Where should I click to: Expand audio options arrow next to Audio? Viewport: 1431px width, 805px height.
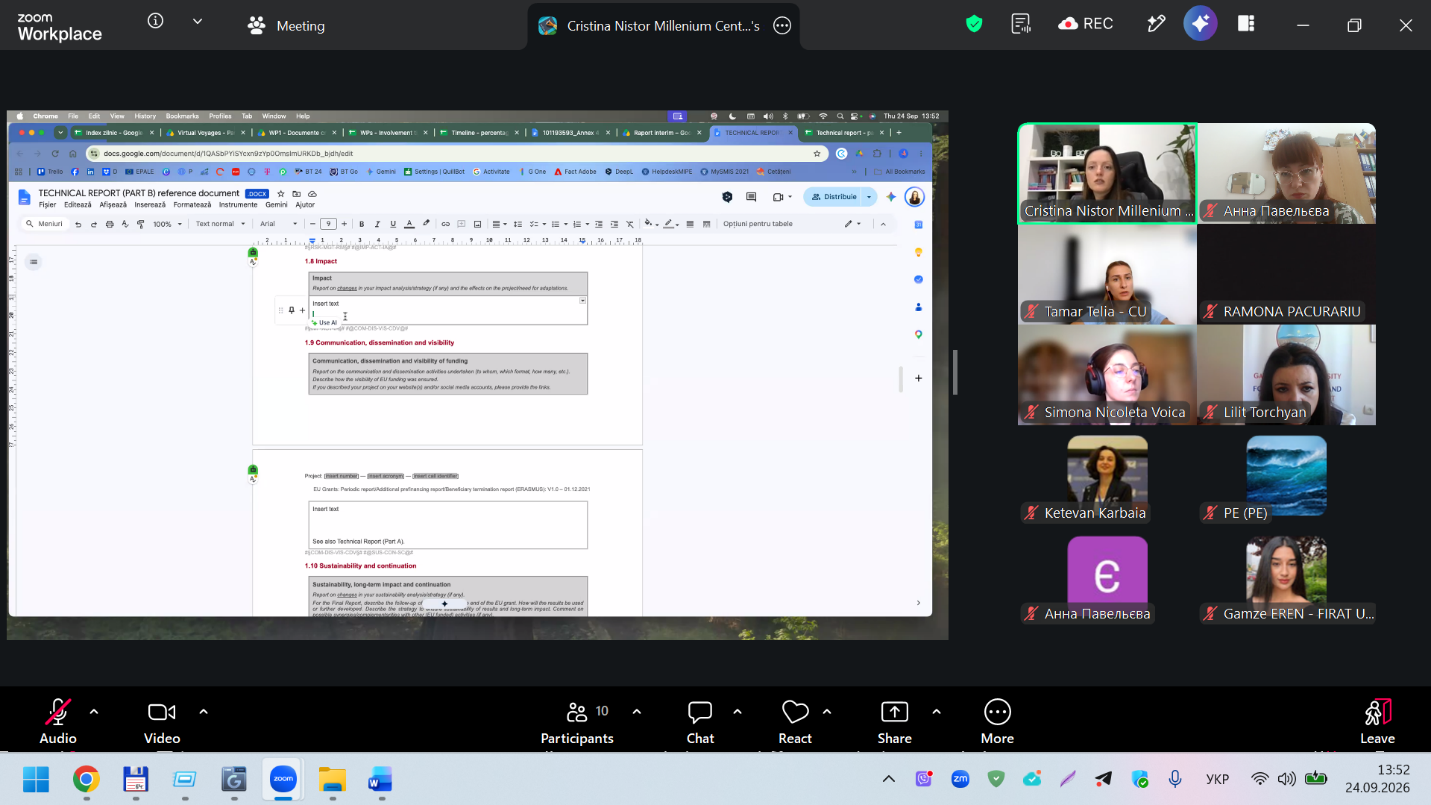coord(94,712)
